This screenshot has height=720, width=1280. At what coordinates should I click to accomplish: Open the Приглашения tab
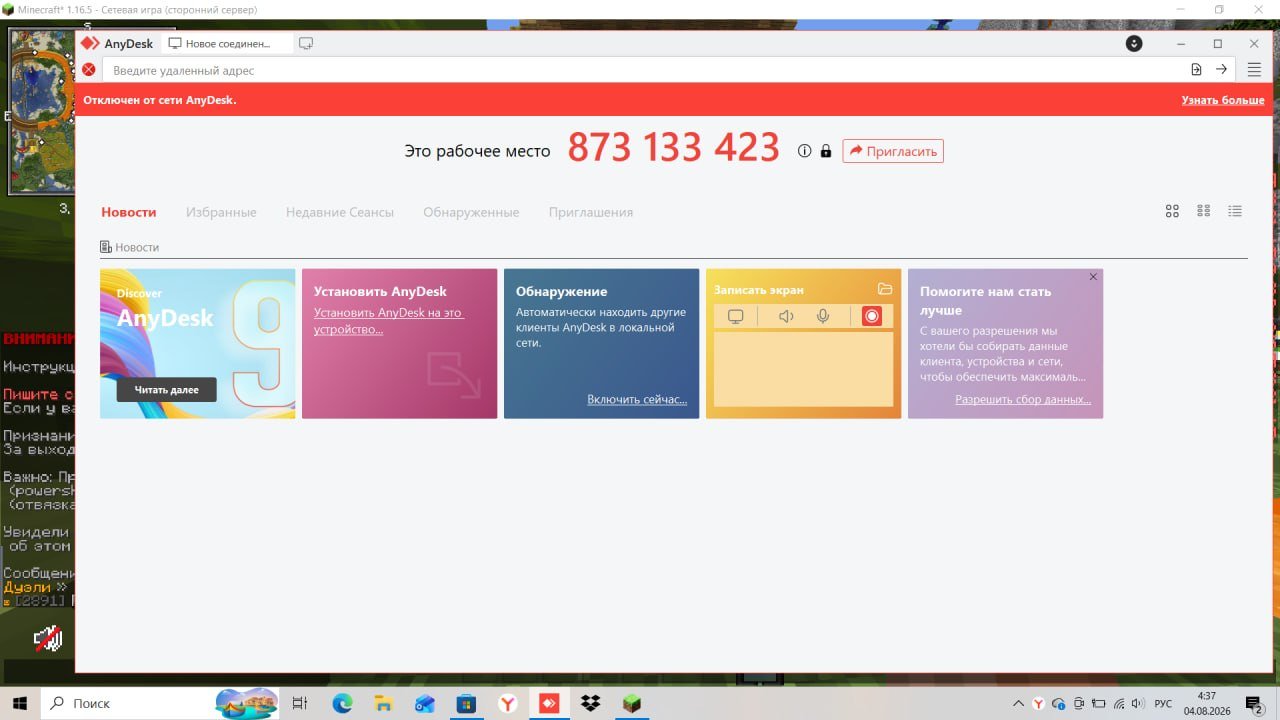point(591,212)
